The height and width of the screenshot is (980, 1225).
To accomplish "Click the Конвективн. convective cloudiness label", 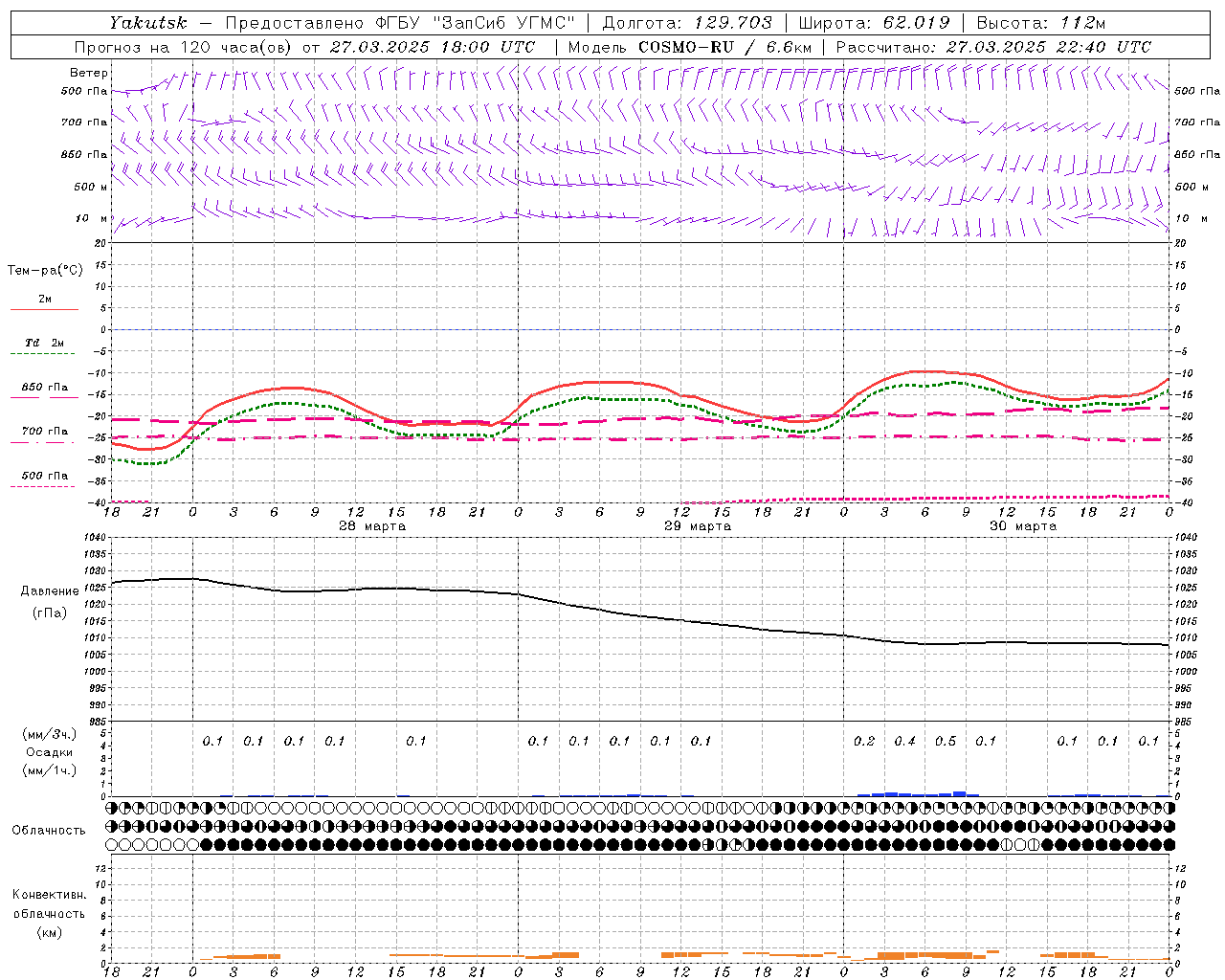I will tap(49, 895).
